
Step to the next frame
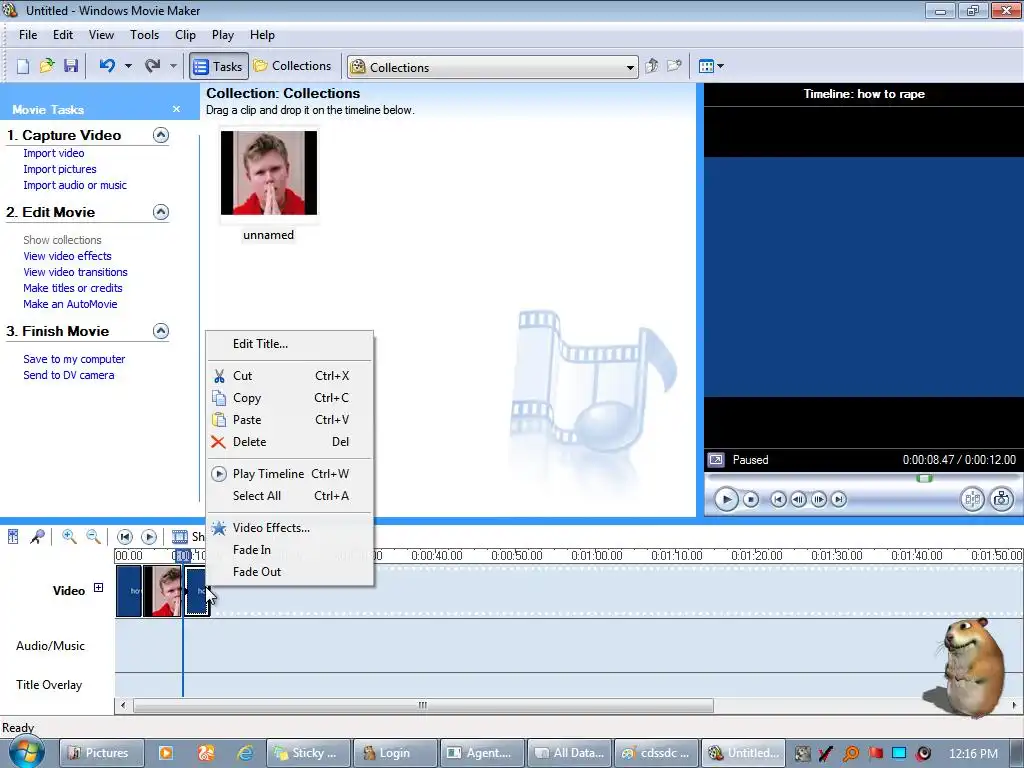(818, 500)
